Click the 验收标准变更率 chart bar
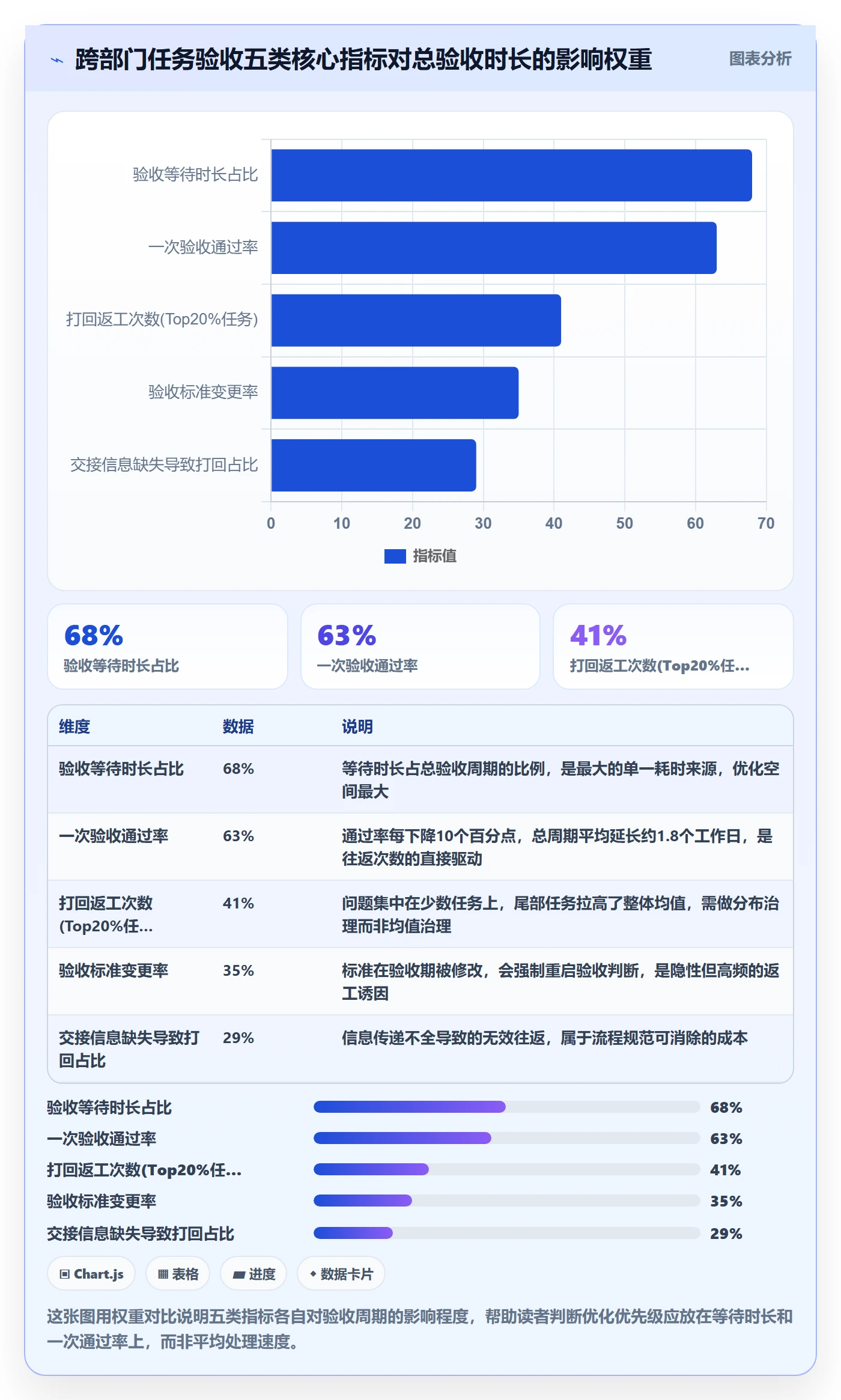Viewport: 841px width, 1400px height. pyautogui.click(x=395, y=393)
